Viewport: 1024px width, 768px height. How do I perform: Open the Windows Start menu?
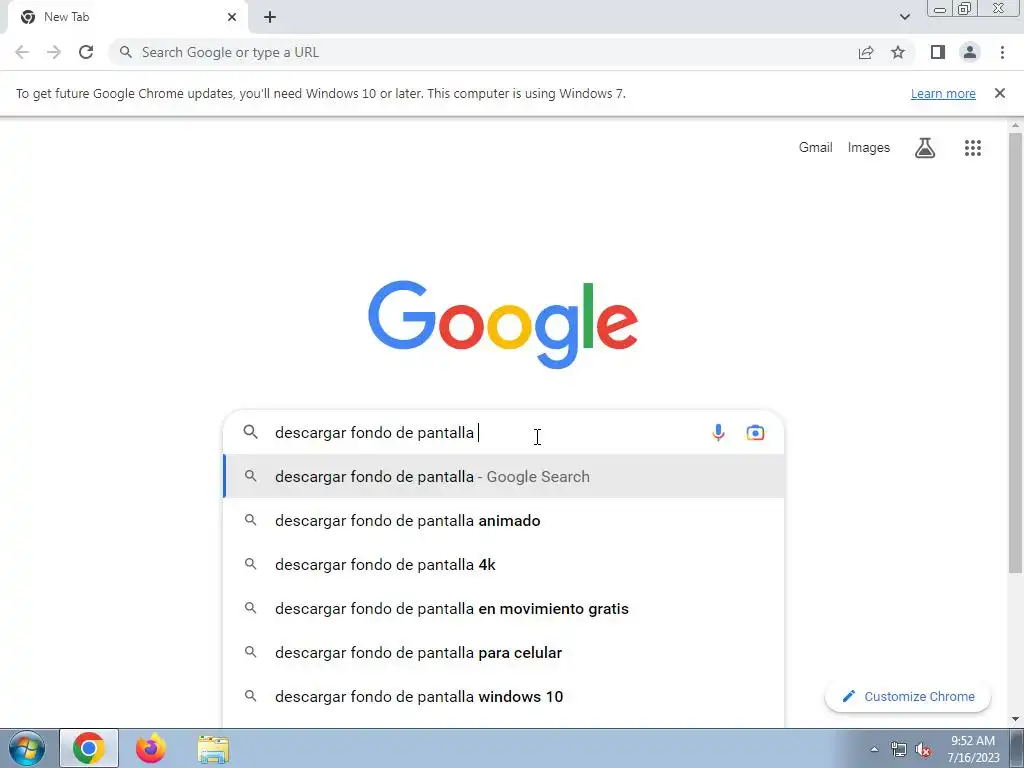[x=27, y=748]
